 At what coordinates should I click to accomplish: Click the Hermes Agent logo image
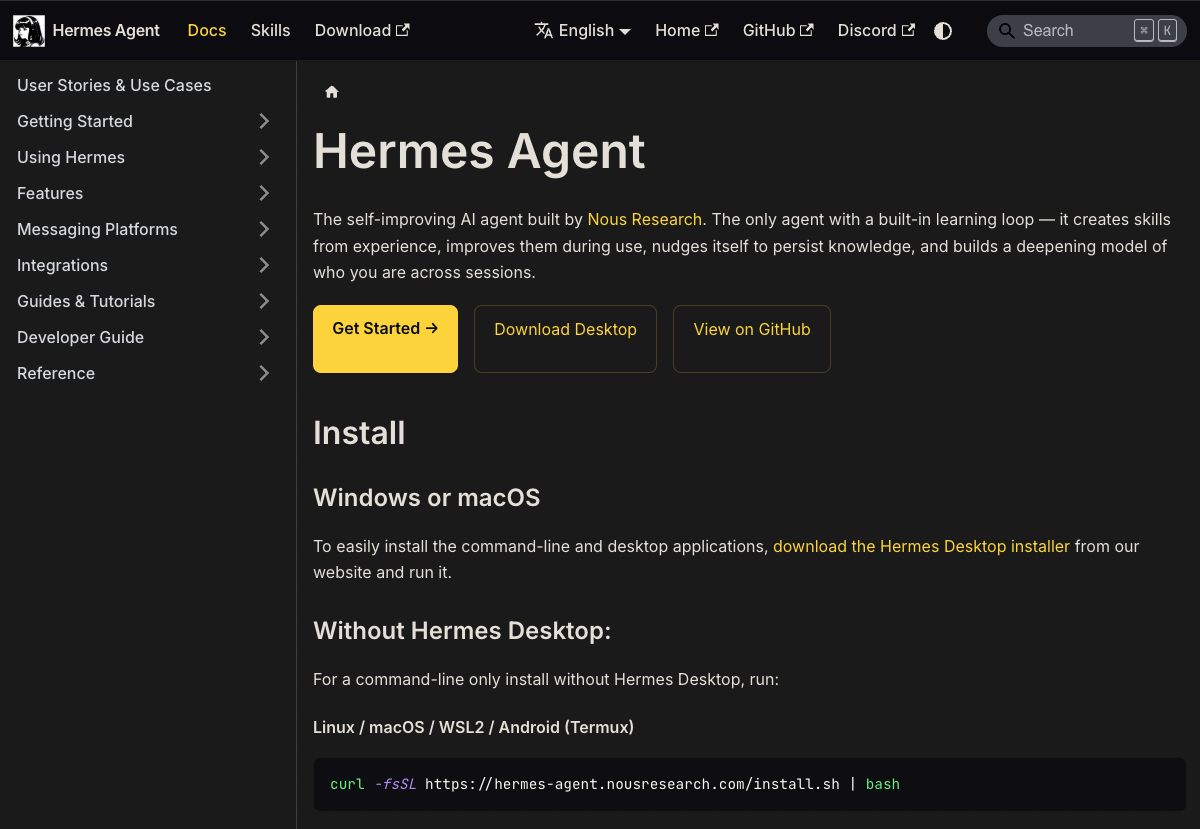29,31
